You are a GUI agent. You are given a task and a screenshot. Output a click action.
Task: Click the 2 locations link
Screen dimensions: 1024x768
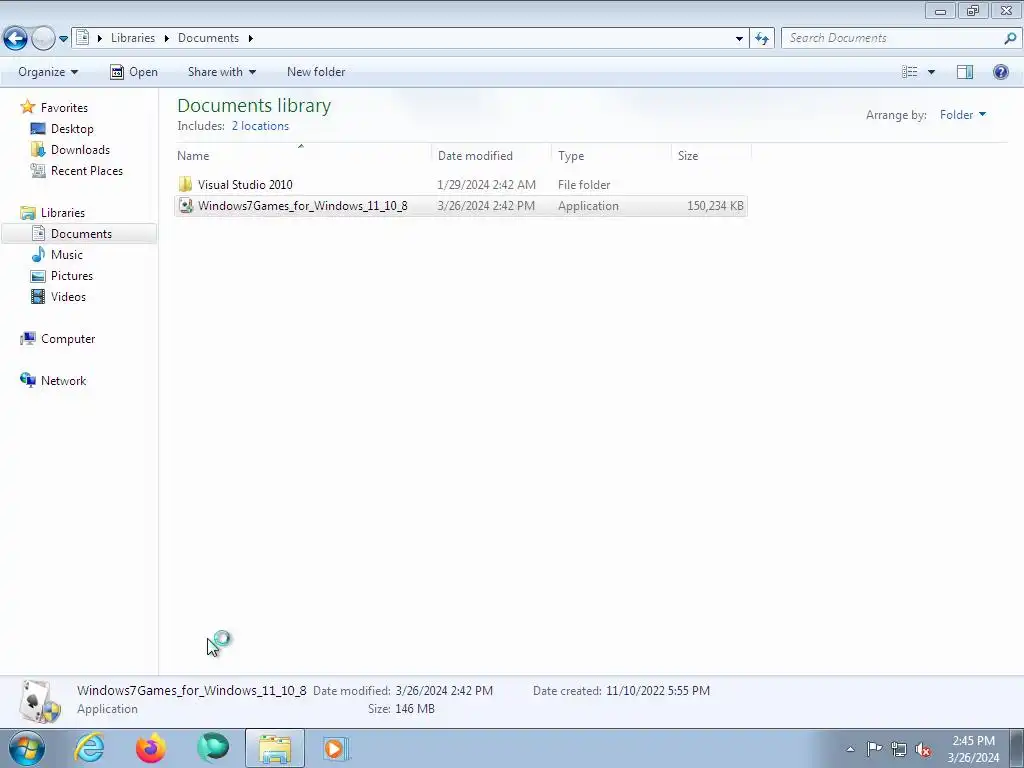coord(260,126)
